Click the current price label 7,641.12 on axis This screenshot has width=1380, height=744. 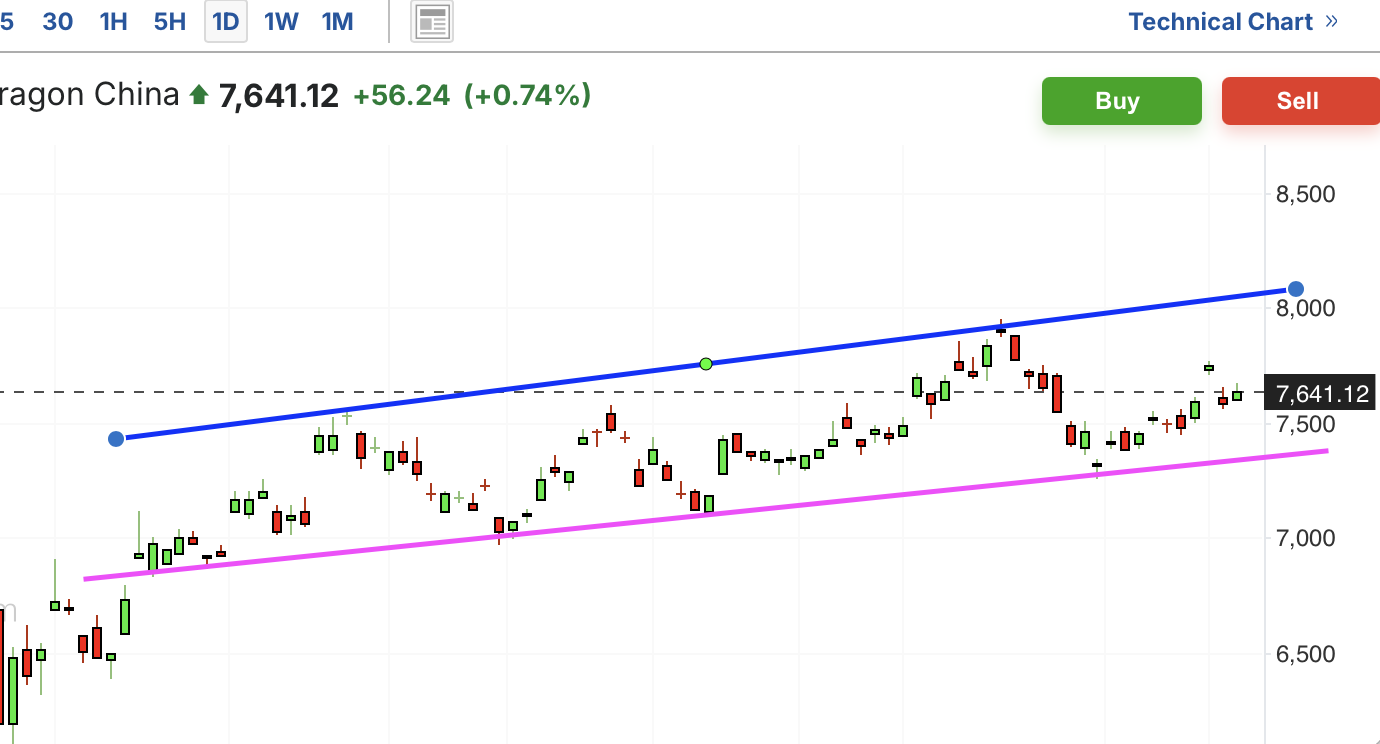(1322, 393)
